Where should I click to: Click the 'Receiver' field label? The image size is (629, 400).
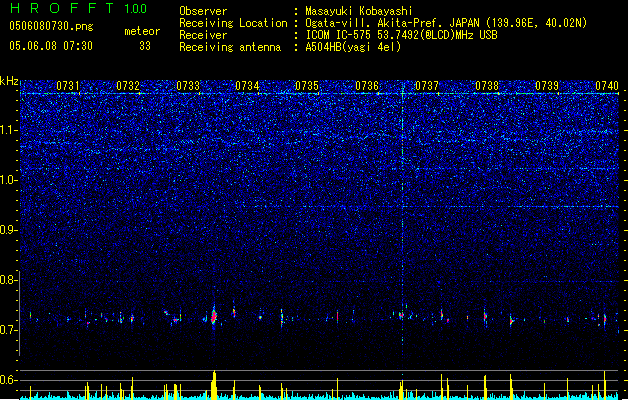tap(203, 35)
